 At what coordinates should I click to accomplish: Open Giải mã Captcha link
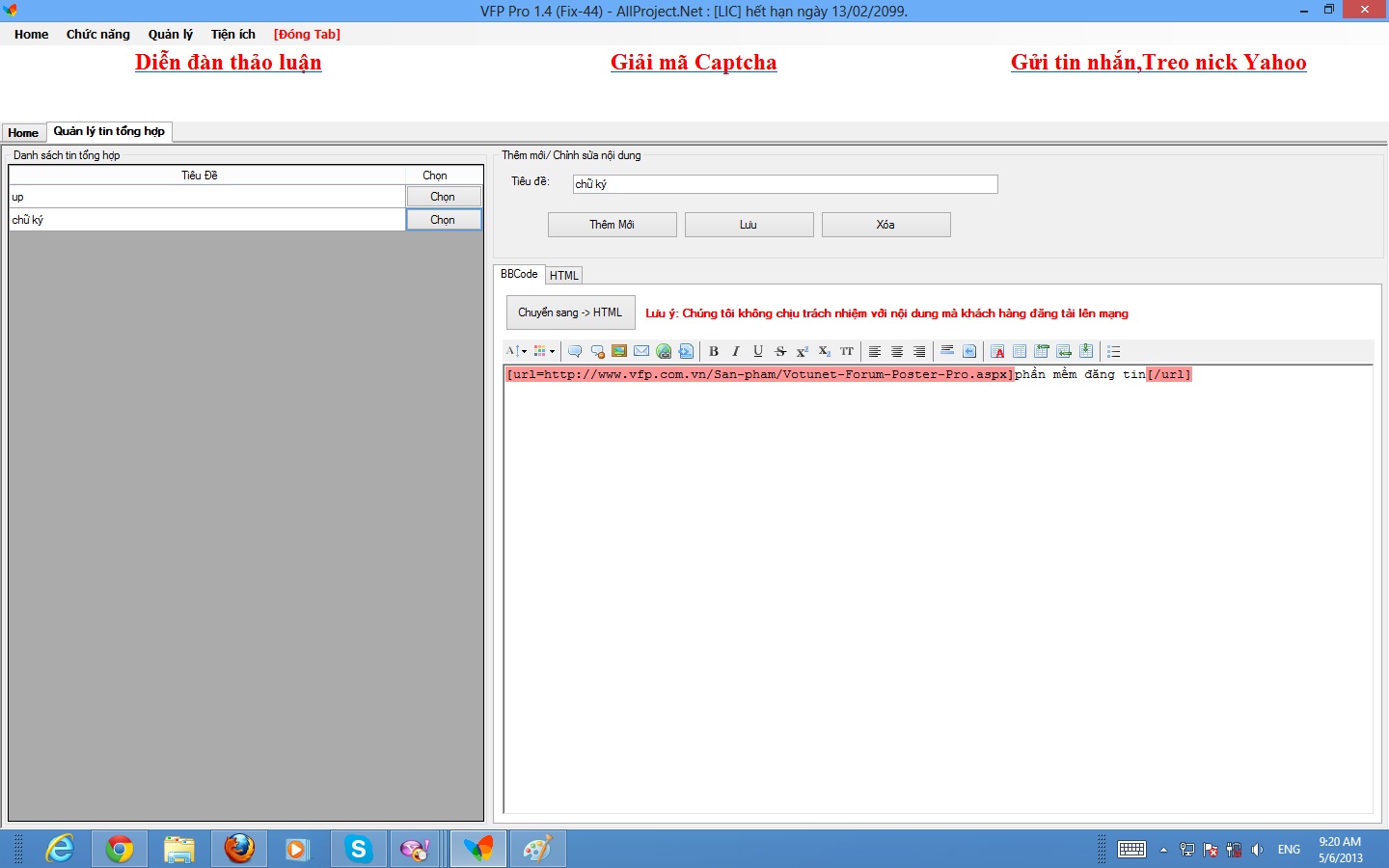click(x=694, y=62)
